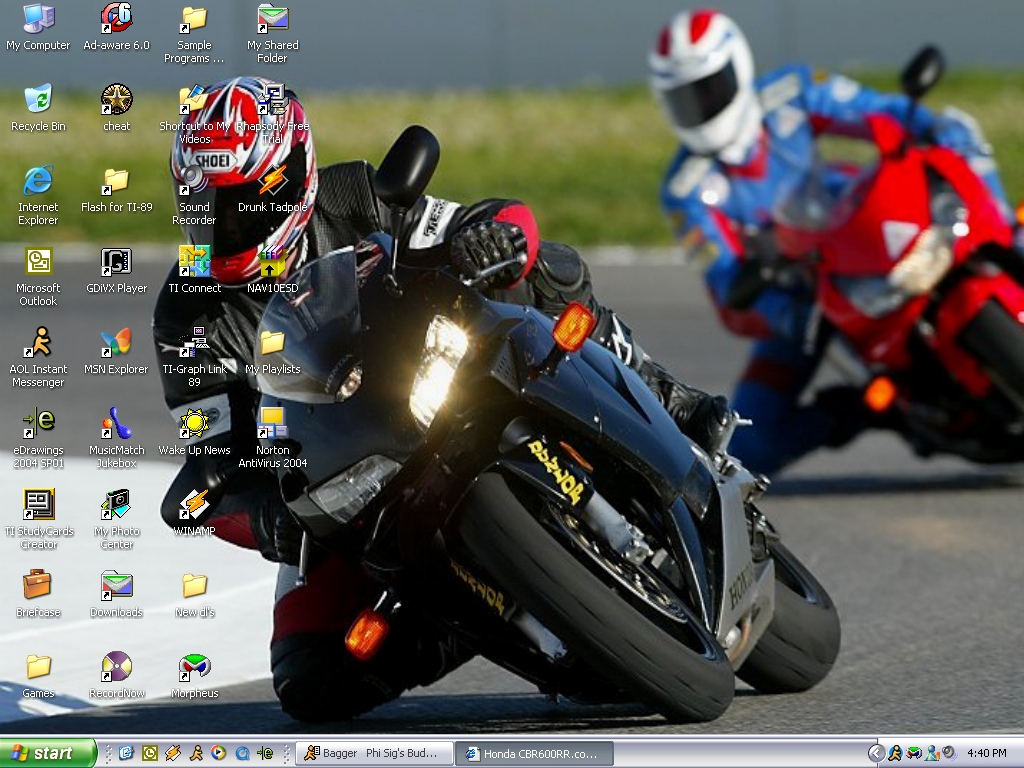Image resolution: width=1024 pixels, height=768 pixels.
Task: Switch to Honda CBR600RR taskbar window
Action: click(534, 753)
